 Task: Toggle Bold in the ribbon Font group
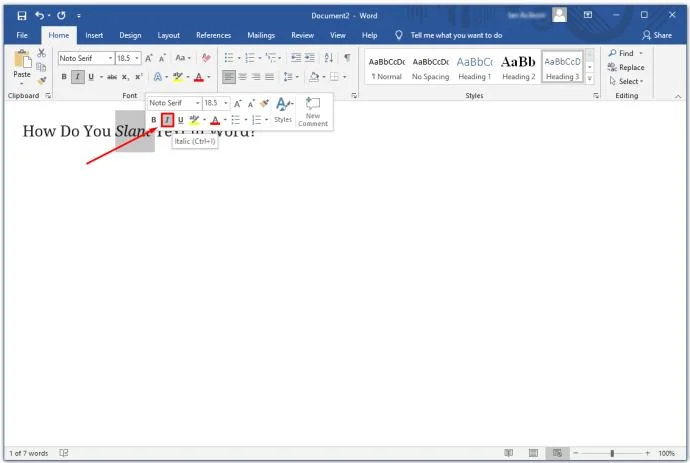click(x=64, y=77)
